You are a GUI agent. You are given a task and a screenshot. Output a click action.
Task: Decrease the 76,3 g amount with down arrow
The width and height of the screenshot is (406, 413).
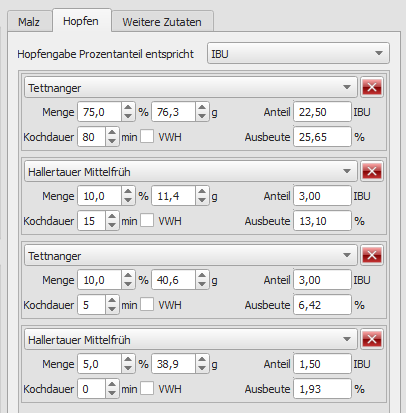pos(202,116)
